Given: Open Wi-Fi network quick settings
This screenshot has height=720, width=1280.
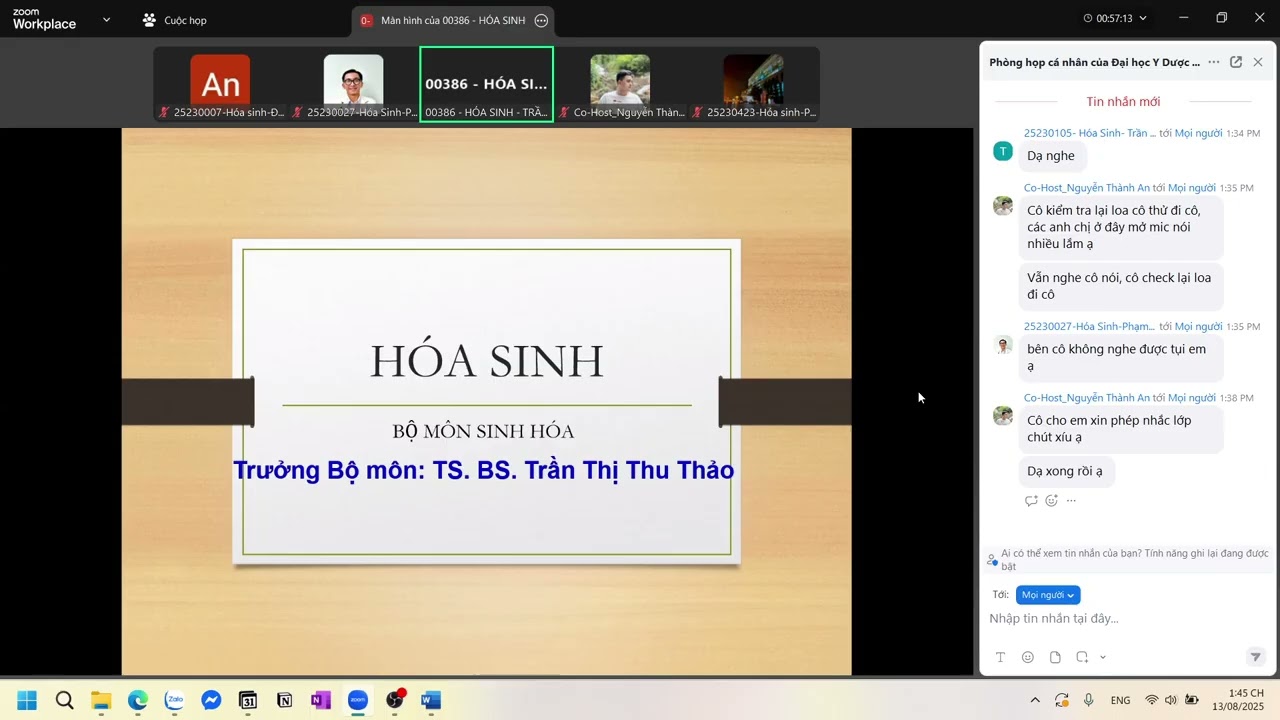Looking at the screenshot, I should (1152, 700).
